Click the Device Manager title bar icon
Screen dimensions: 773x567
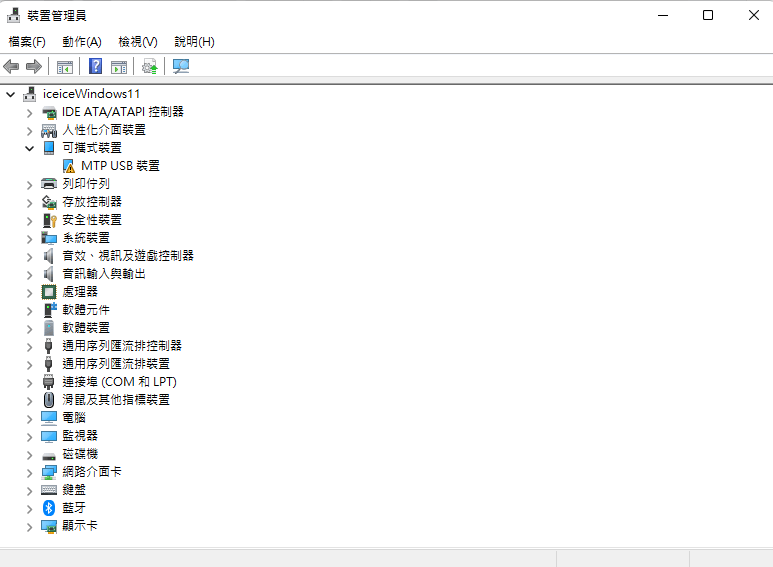(13, 15)
